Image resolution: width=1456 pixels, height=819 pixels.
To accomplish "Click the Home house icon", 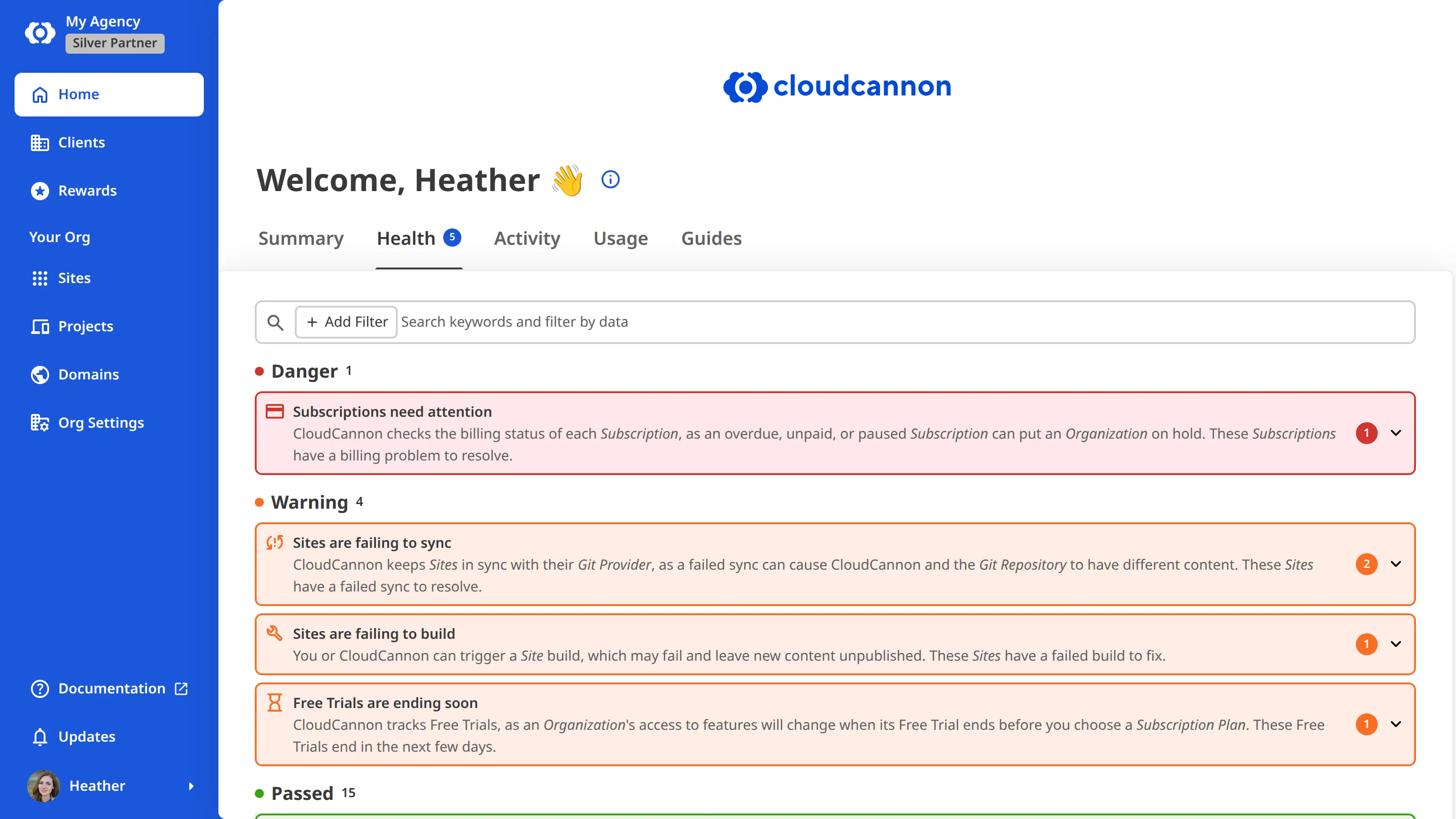I will point(40,94).
